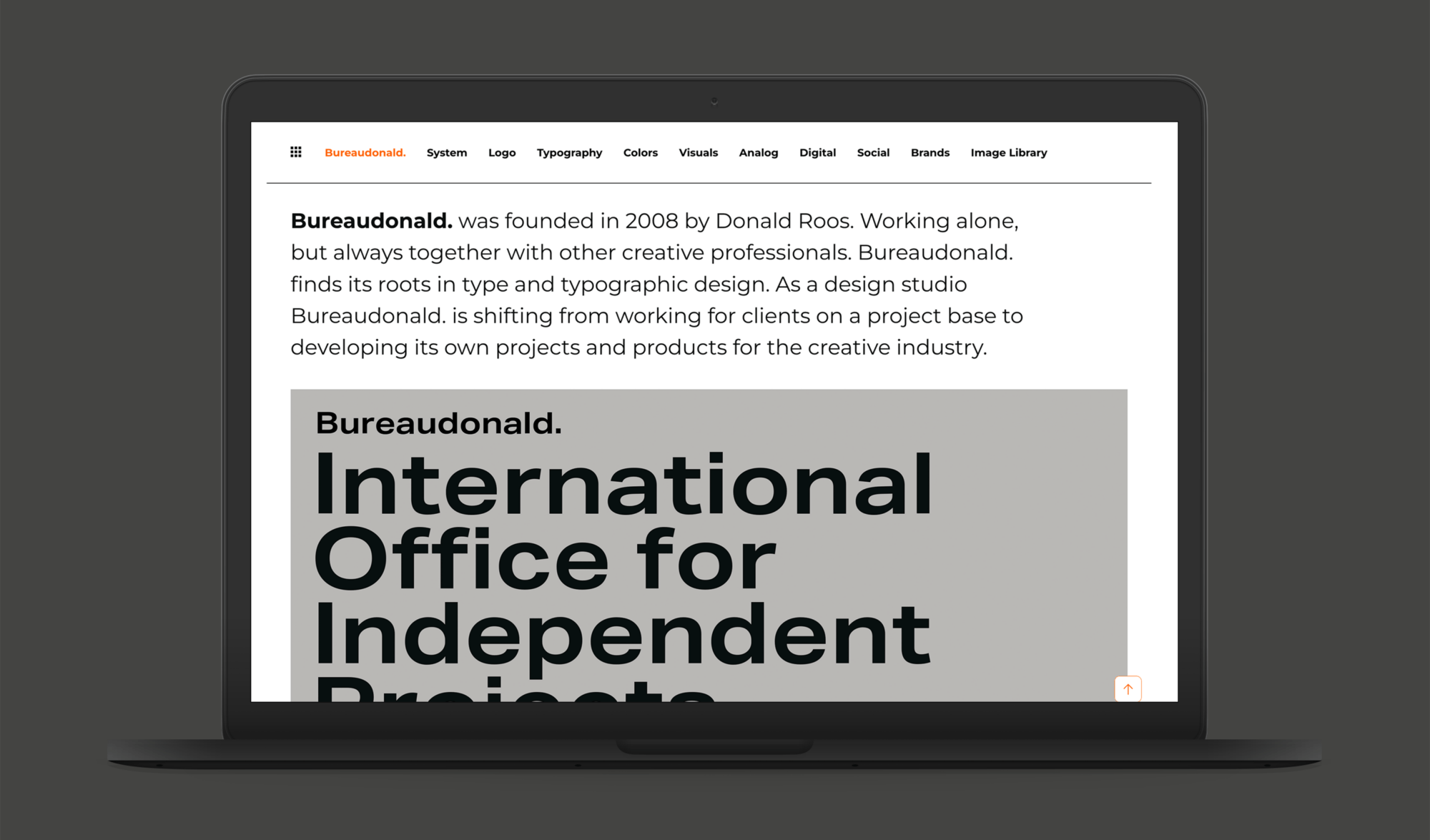Viewport: 1430px width, 840px height.
Task: Click the Bureaudonald. logo in grey banner
Action: pos(438,423)
